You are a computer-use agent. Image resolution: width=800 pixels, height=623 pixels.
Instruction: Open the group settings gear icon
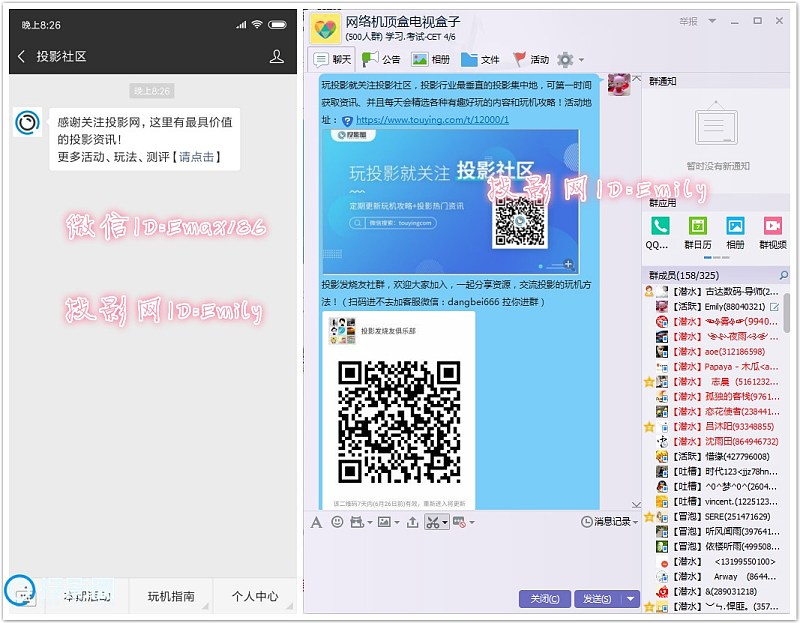[565, 60]
